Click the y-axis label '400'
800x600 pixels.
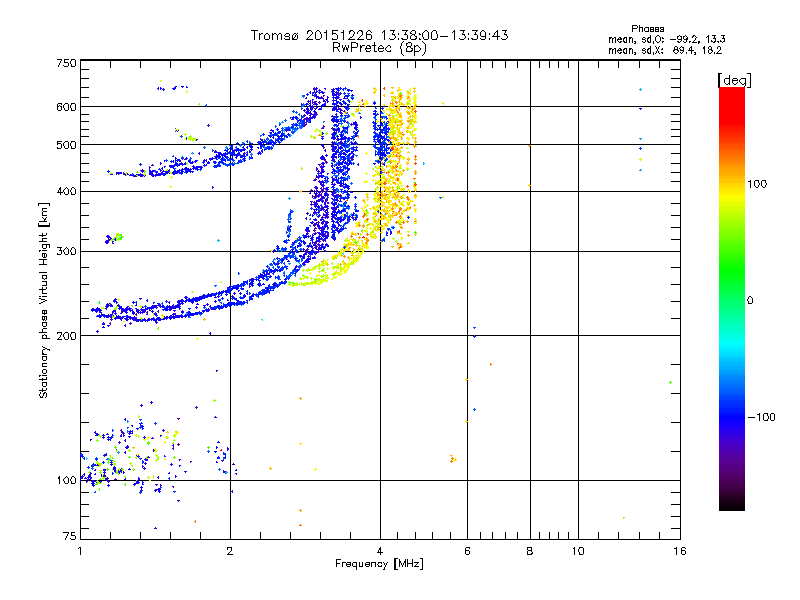click(x=66, y=191)
